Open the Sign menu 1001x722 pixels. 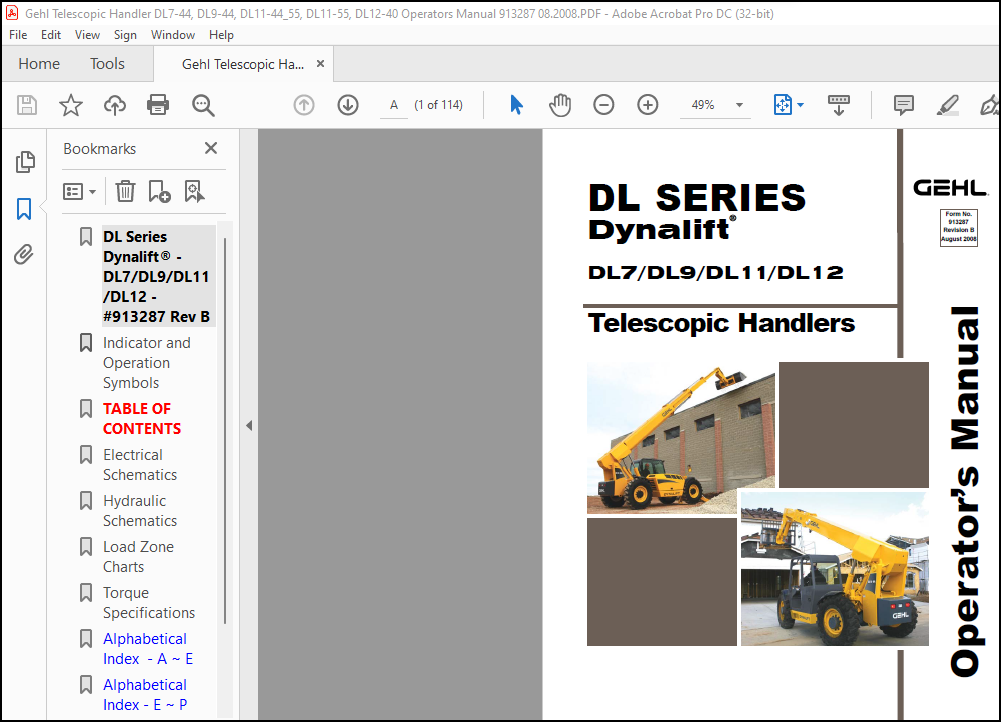(125, 35)
